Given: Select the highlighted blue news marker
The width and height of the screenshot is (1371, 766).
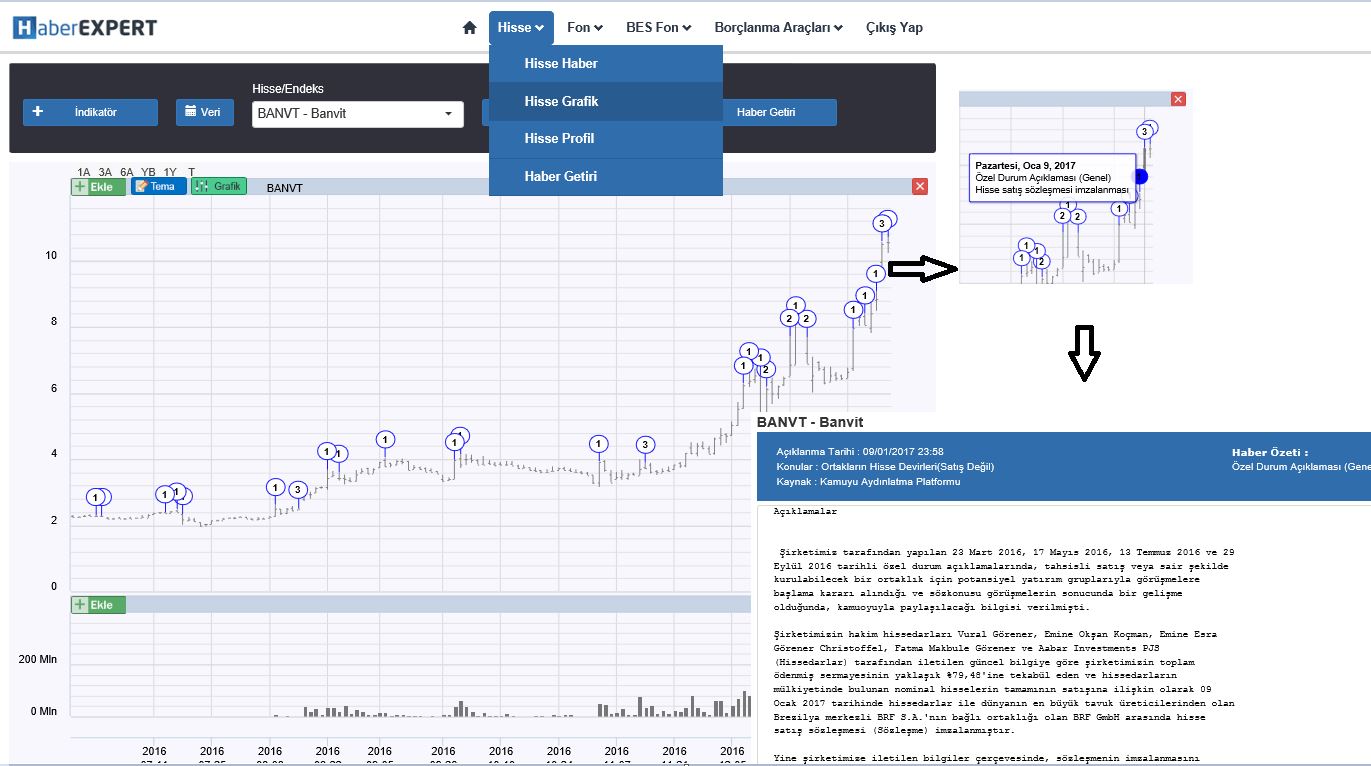Looking at the screenshot, I should pyautogui.click(x=1141, y=176).
